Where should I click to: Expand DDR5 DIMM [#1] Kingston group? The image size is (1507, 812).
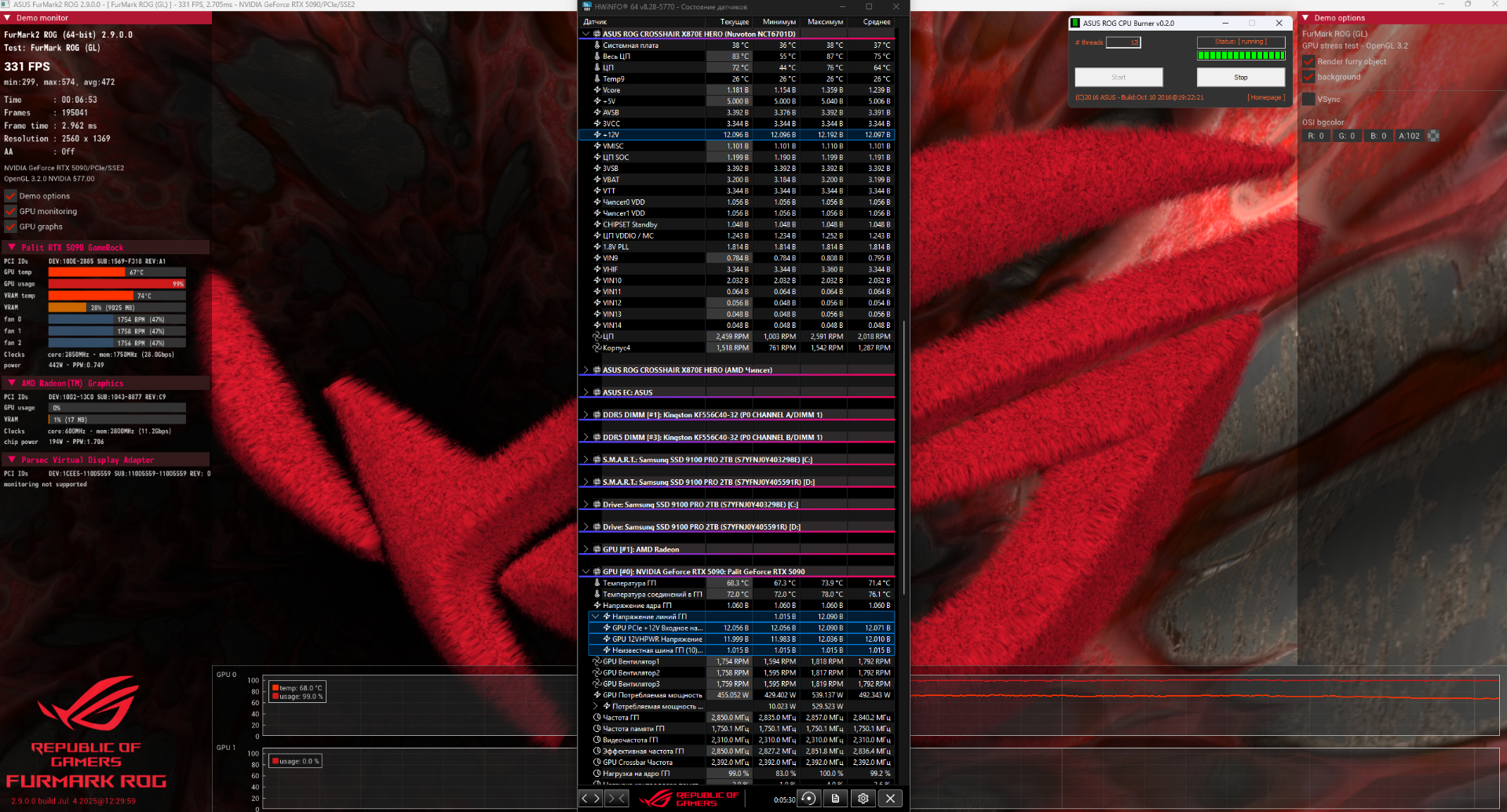click(586, 415)
